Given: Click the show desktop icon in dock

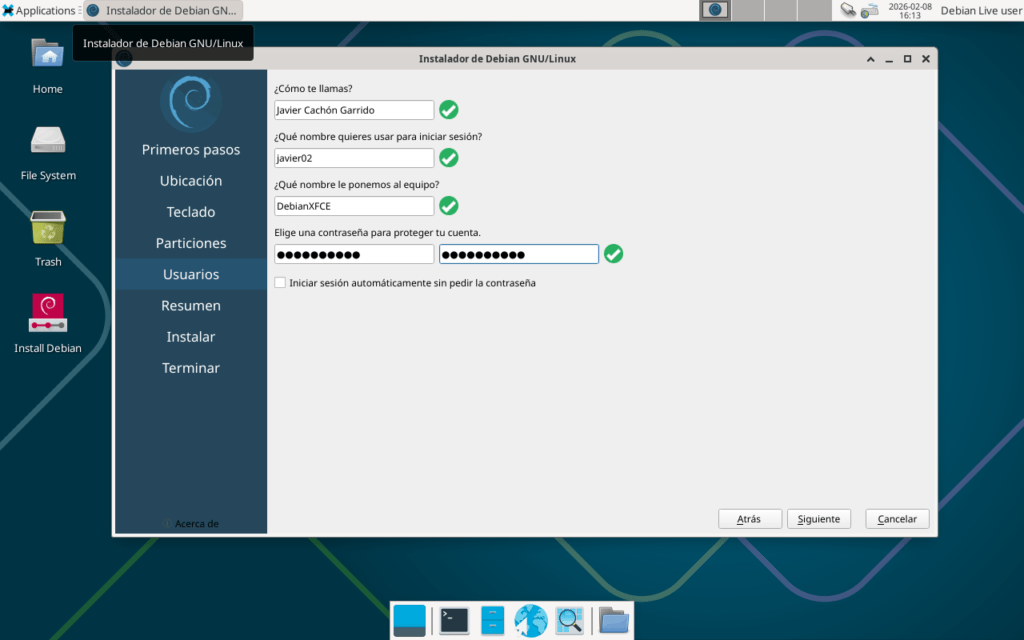Looking at the screenshot, I should (409, 621).
